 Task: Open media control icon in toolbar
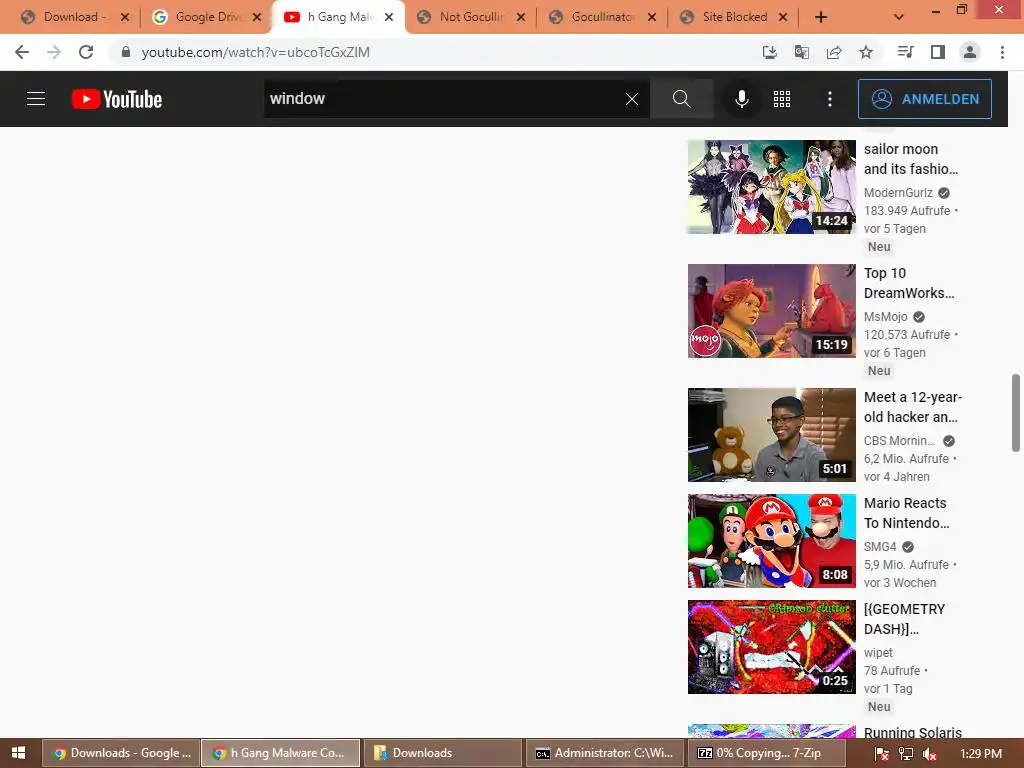pyautogui.click(x=905, y=52)
